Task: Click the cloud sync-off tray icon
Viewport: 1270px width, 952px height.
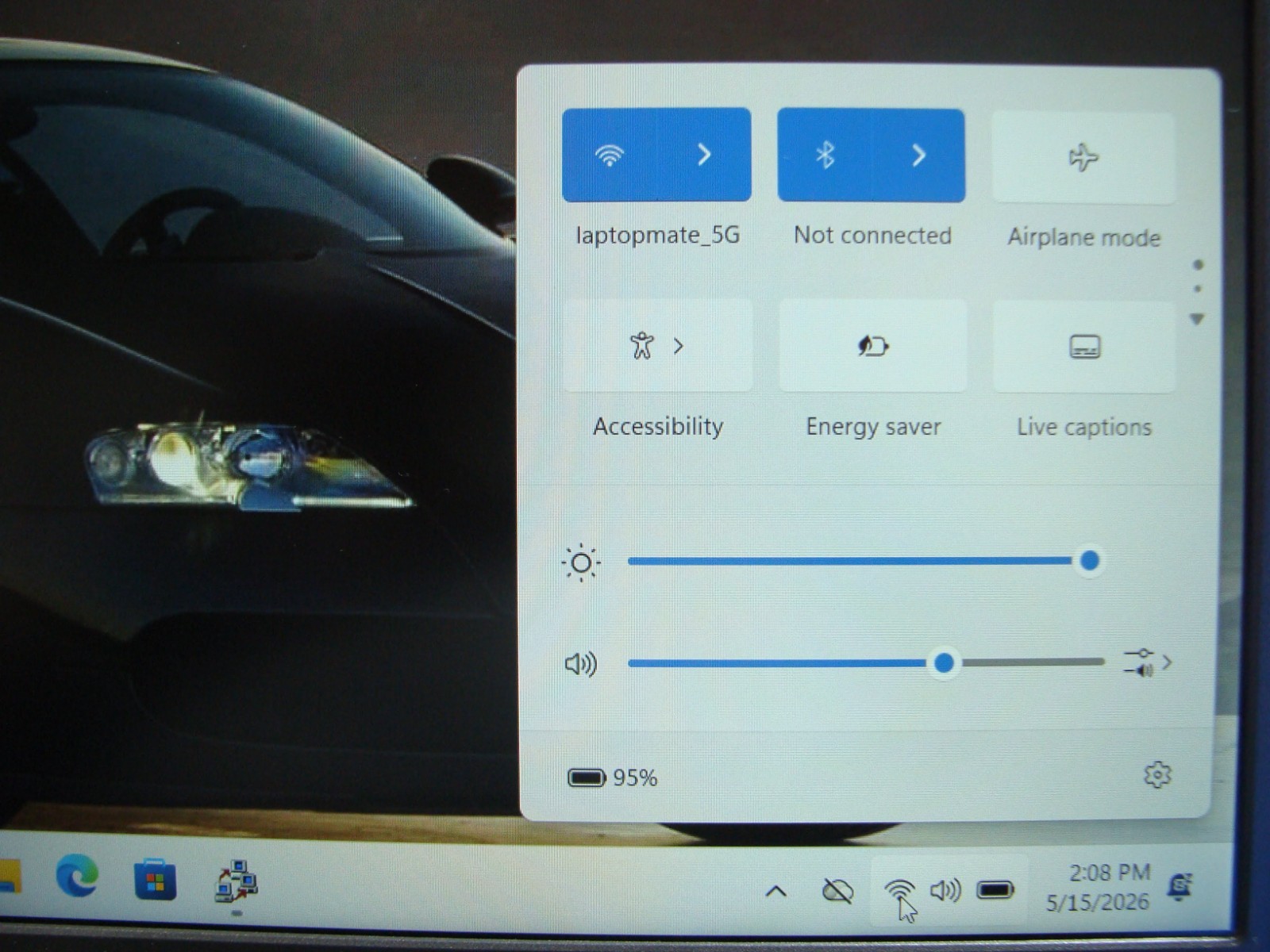Action: coord(837,891)
